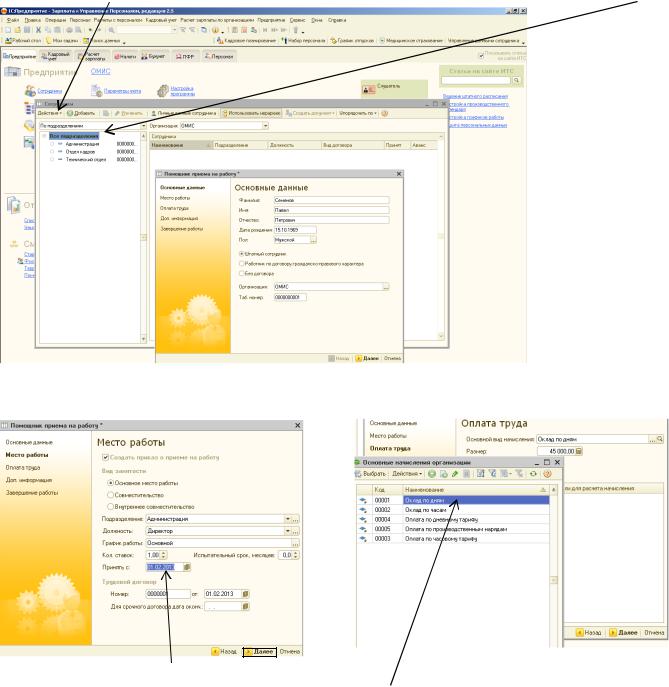The image size is (669, 687).
Task: Click the pencil edit icon in Основные начисления toolbar
Action: (x=455, y=474)
